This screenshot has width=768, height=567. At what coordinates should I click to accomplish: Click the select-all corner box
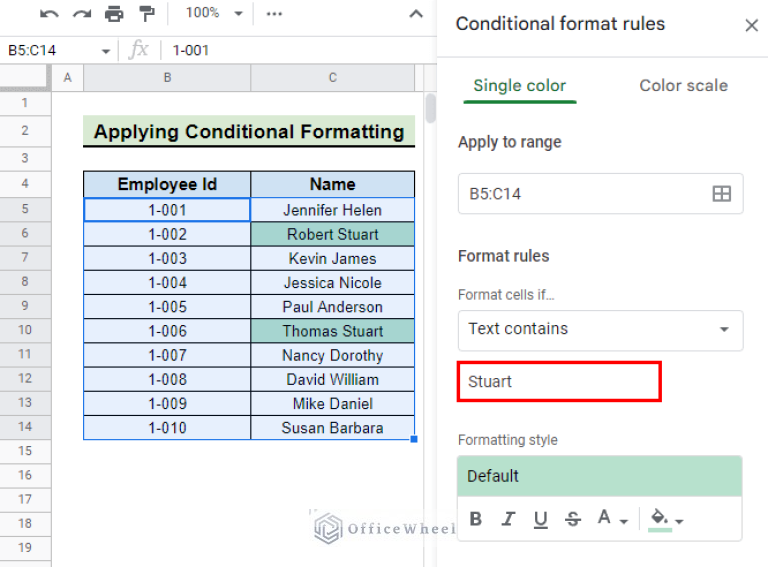tap(25, 77)
